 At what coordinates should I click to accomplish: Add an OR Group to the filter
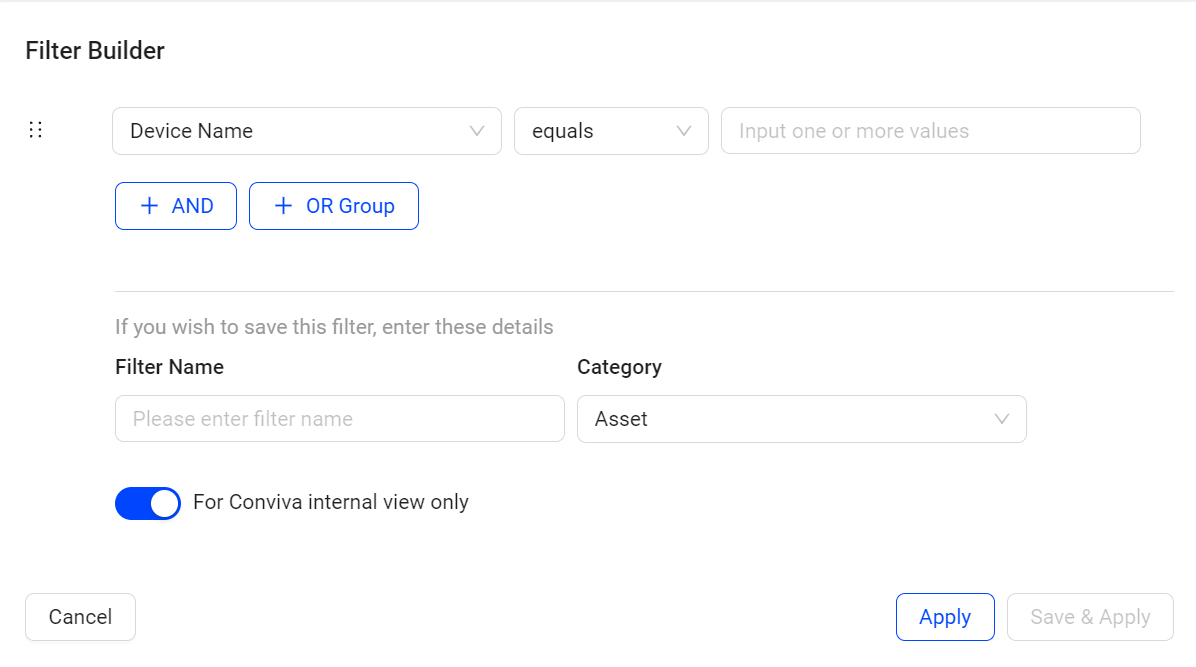pyautogui.click(x=333, y=206)
